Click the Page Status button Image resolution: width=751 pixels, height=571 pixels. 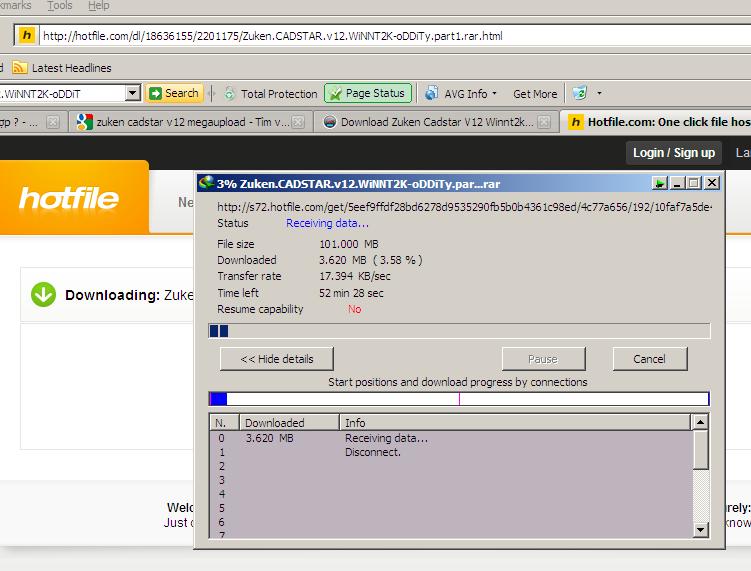(x=368, y=93)
